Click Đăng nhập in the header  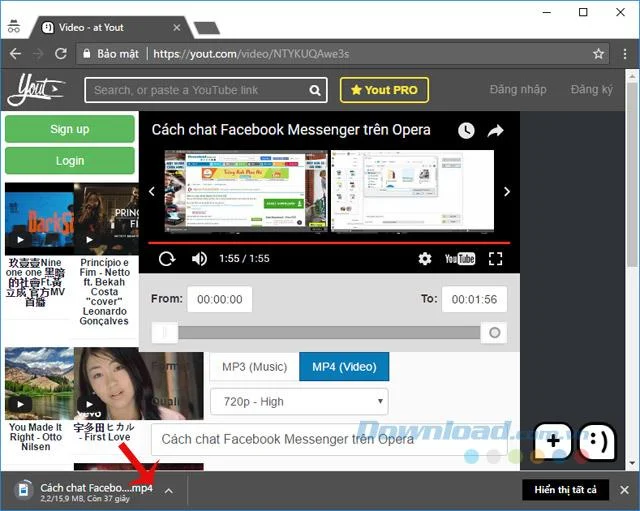pos(518,89)
